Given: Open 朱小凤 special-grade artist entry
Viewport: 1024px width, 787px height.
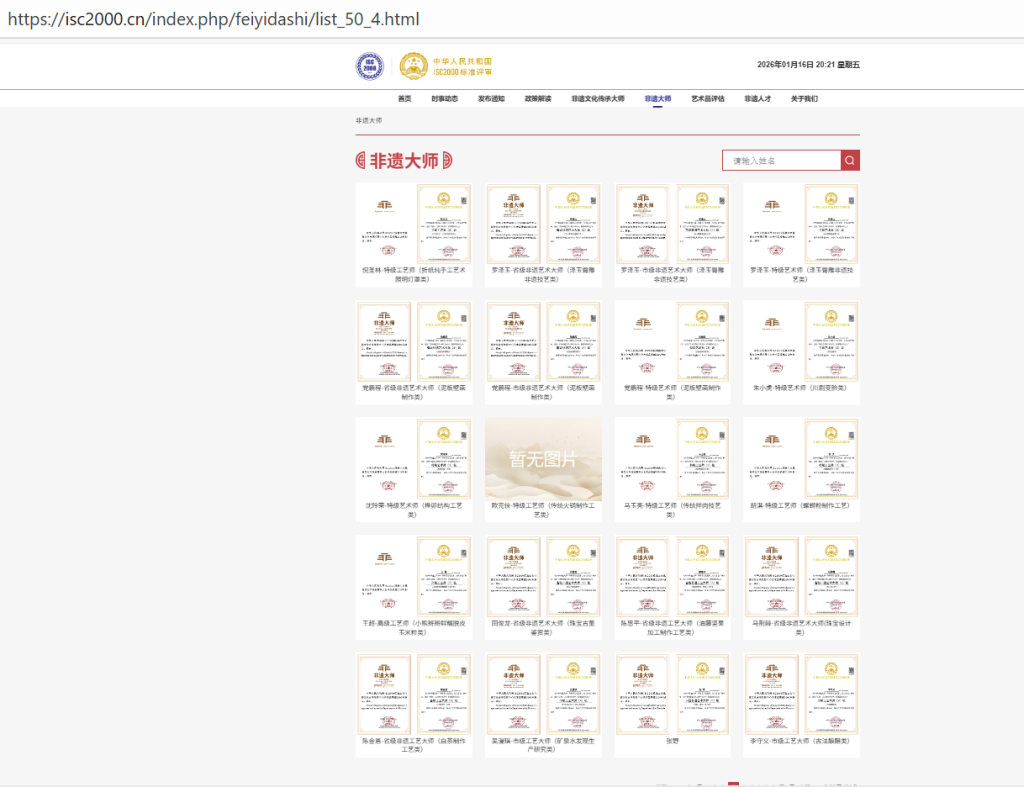Looking at the screenshot, I should [800, 350].
